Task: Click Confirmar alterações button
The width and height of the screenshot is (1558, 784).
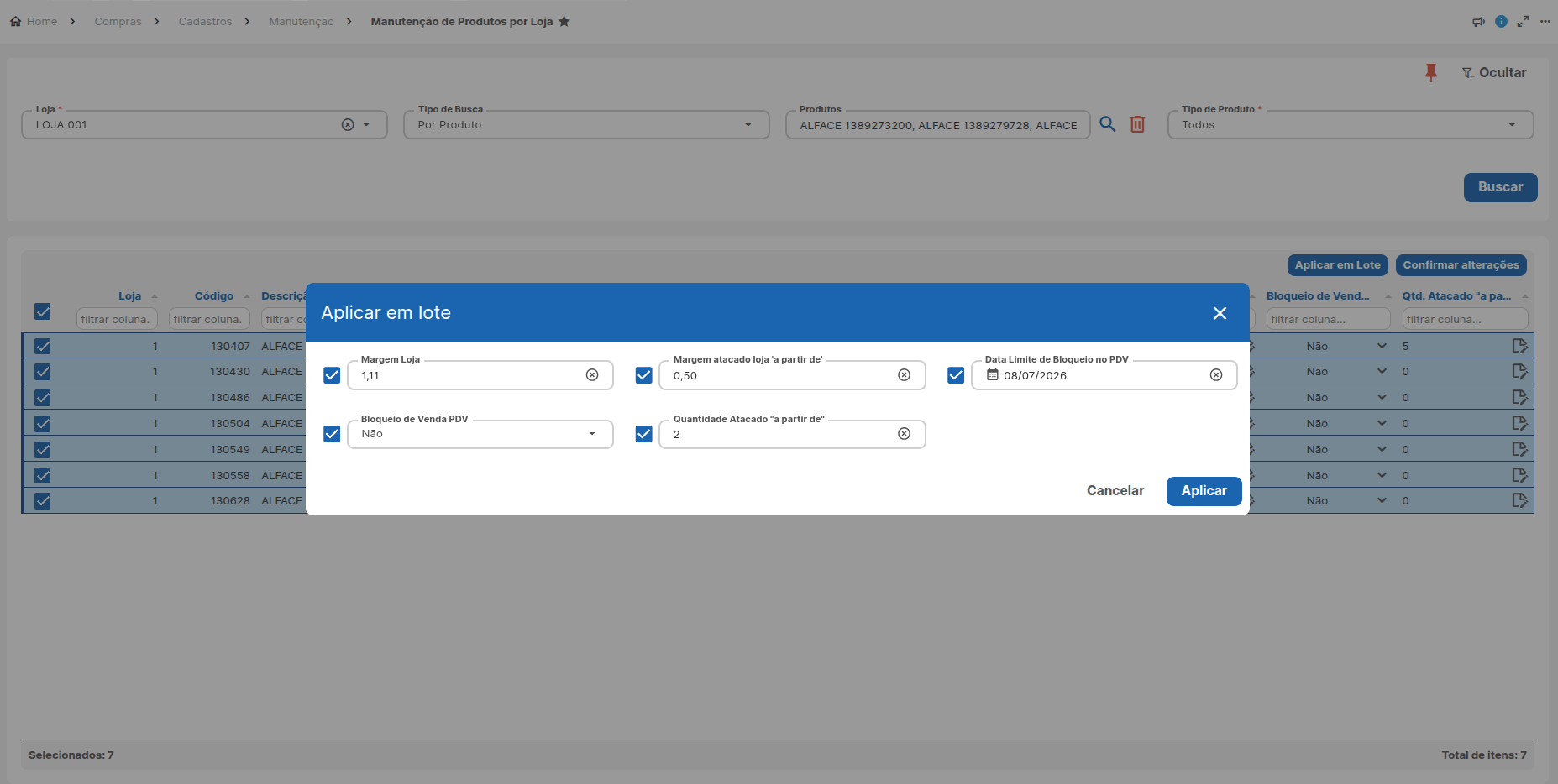Action: [x=1461, y=265]
